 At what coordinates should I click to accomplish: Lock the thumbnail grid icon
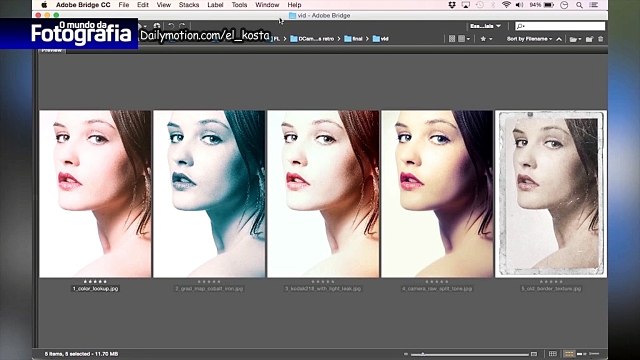[553, 354]
